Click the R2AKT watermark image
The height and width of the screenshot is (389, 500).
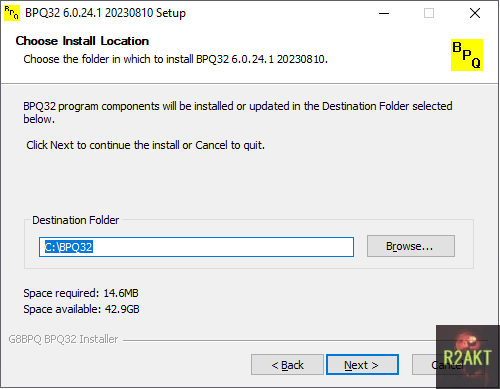tap(468, 357)
